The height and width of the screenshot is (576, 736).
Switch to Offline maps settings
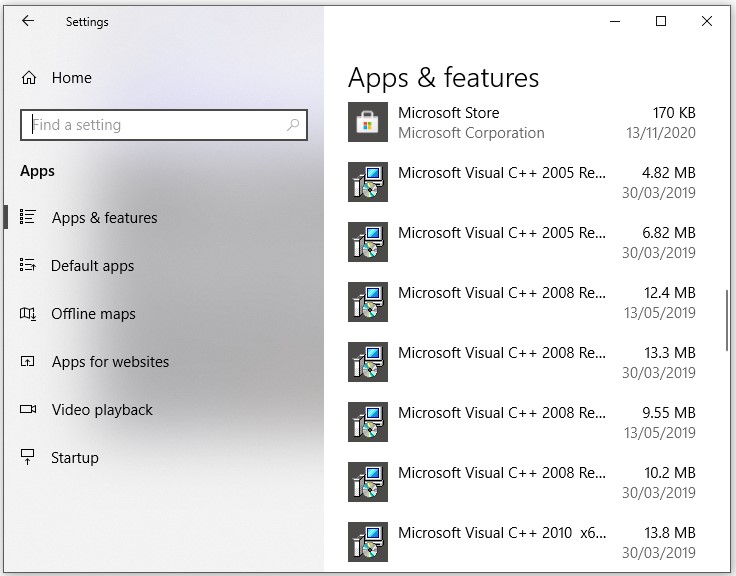pyautogui.click(x=163, y=313)
